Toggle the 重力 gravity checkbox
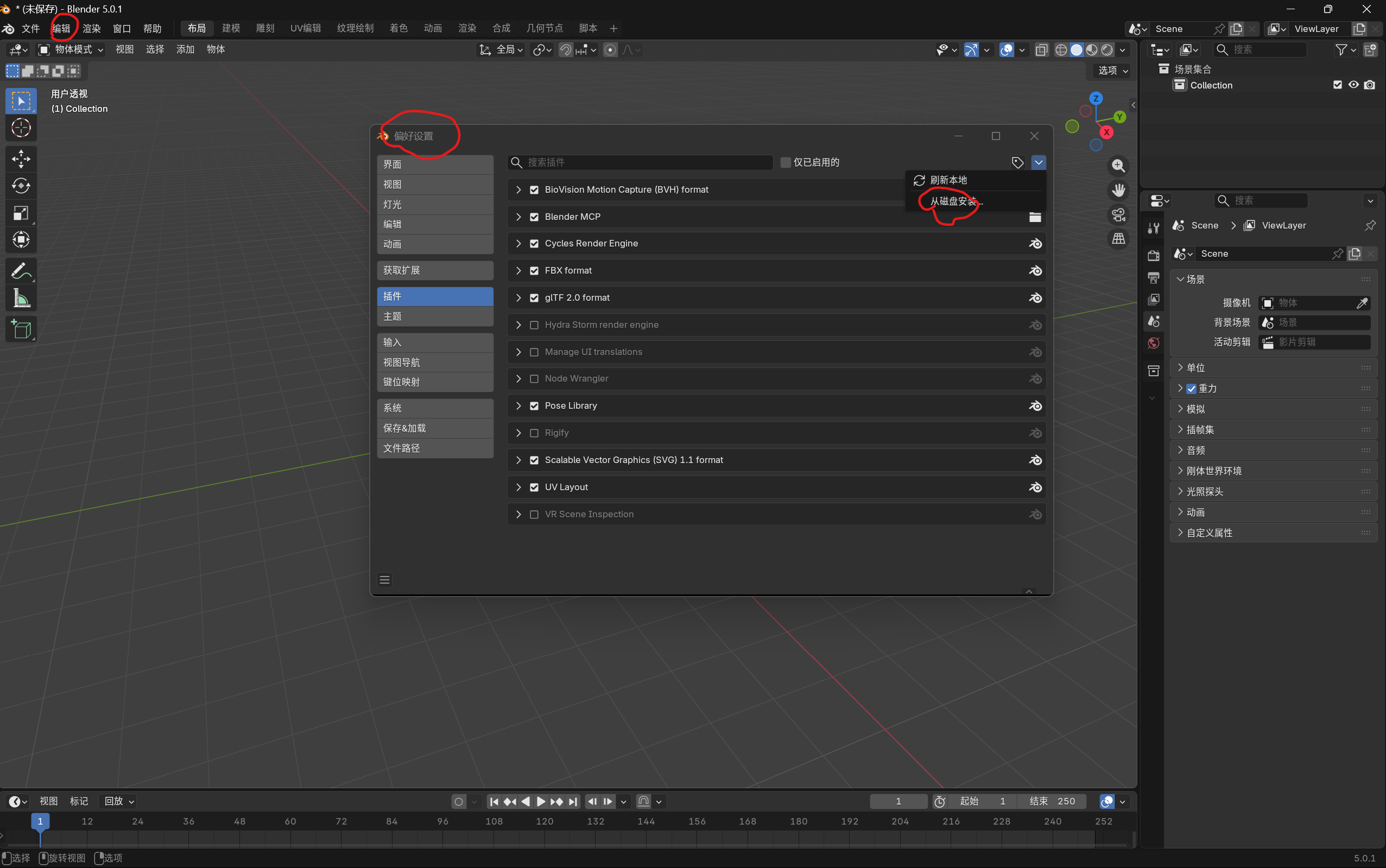The height and width of the screenshot is (868, 1386). coord(1191,389)
